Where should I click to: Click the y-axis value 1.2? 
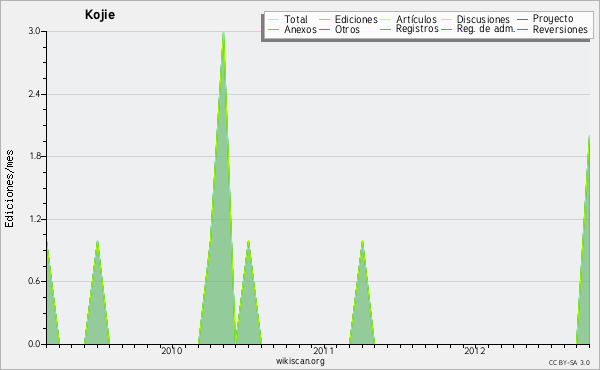34,219
